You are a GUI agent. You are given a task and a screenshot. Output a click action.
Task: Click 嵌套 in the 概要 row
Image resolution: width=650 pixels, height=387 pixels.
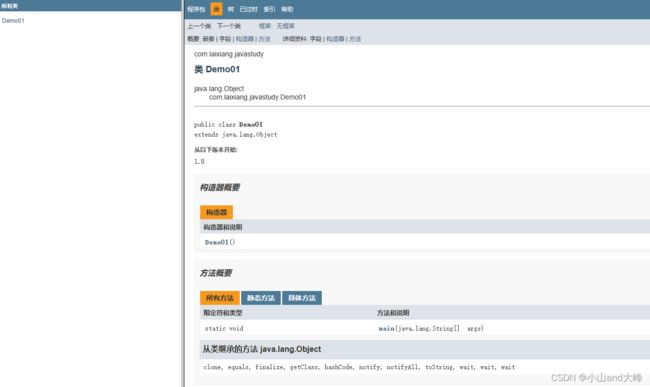point(209,39)
